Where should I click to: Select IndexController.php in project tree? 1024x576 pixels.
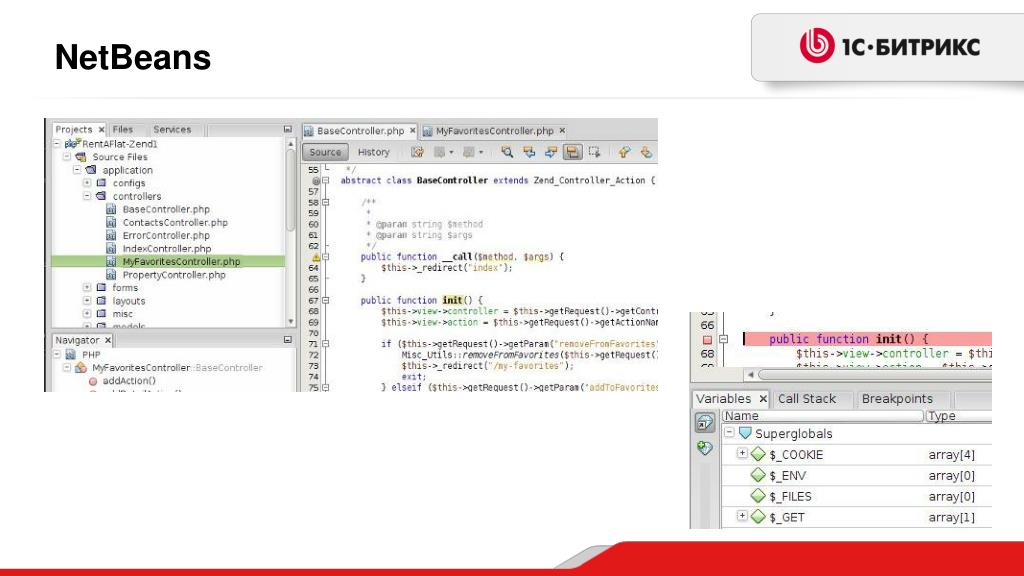click(x=167, y=248)
